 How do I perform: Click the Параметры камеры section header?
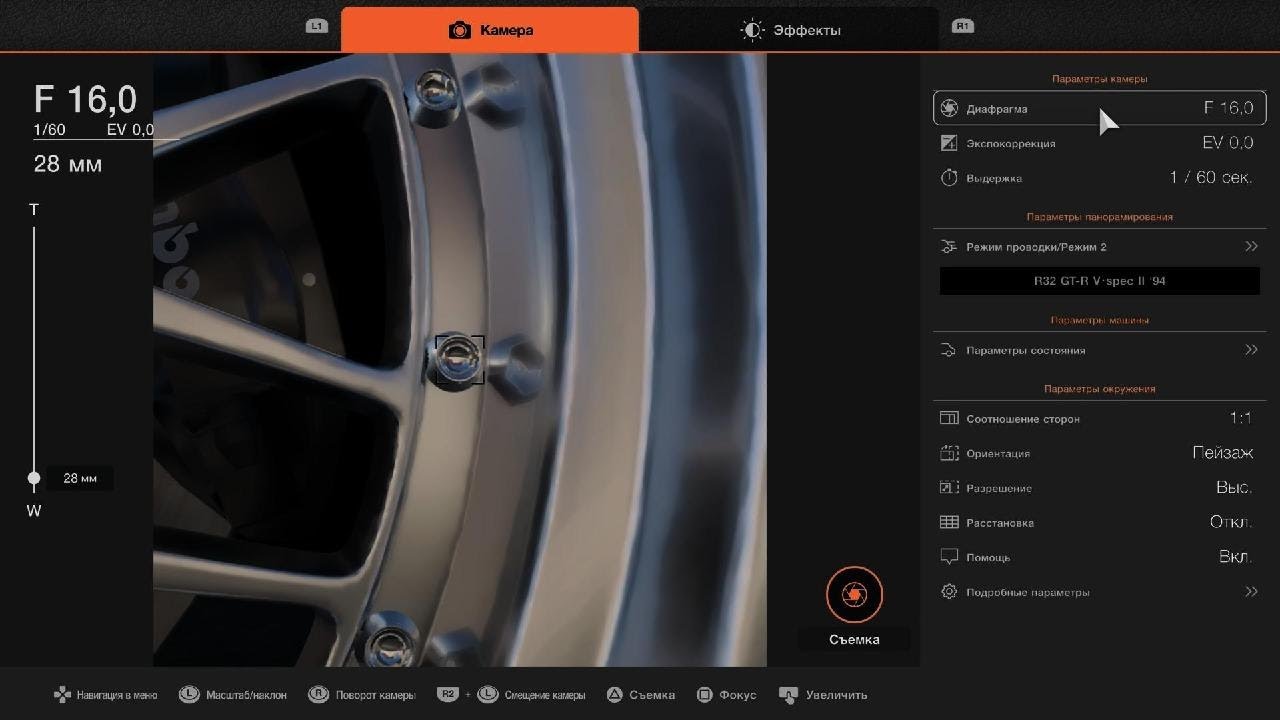coord(1099,79)
